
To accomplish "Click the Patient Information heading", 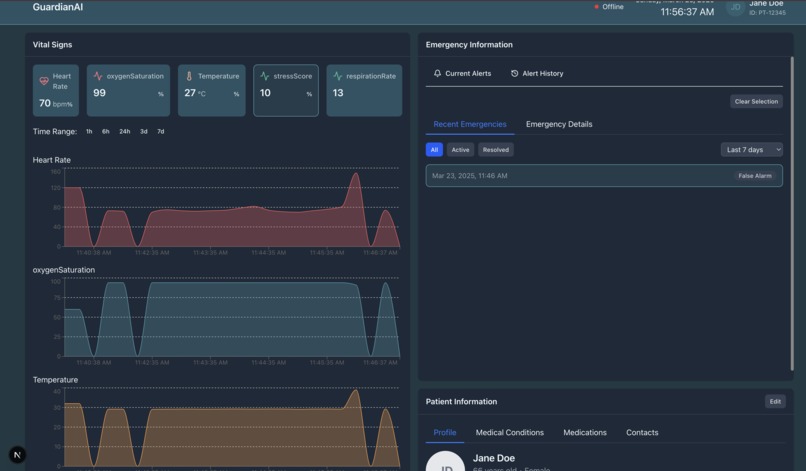I will point(461,402).
